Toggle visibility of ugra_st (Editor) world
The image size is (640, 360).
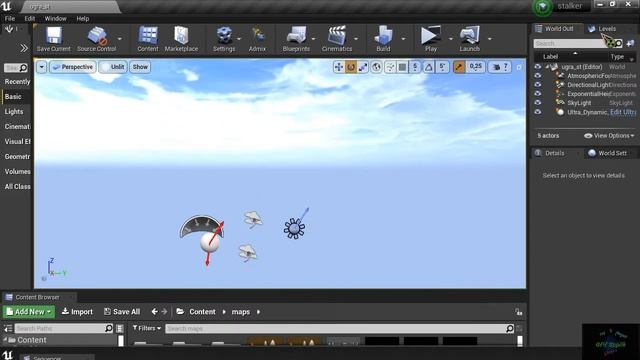pos(538,67)
